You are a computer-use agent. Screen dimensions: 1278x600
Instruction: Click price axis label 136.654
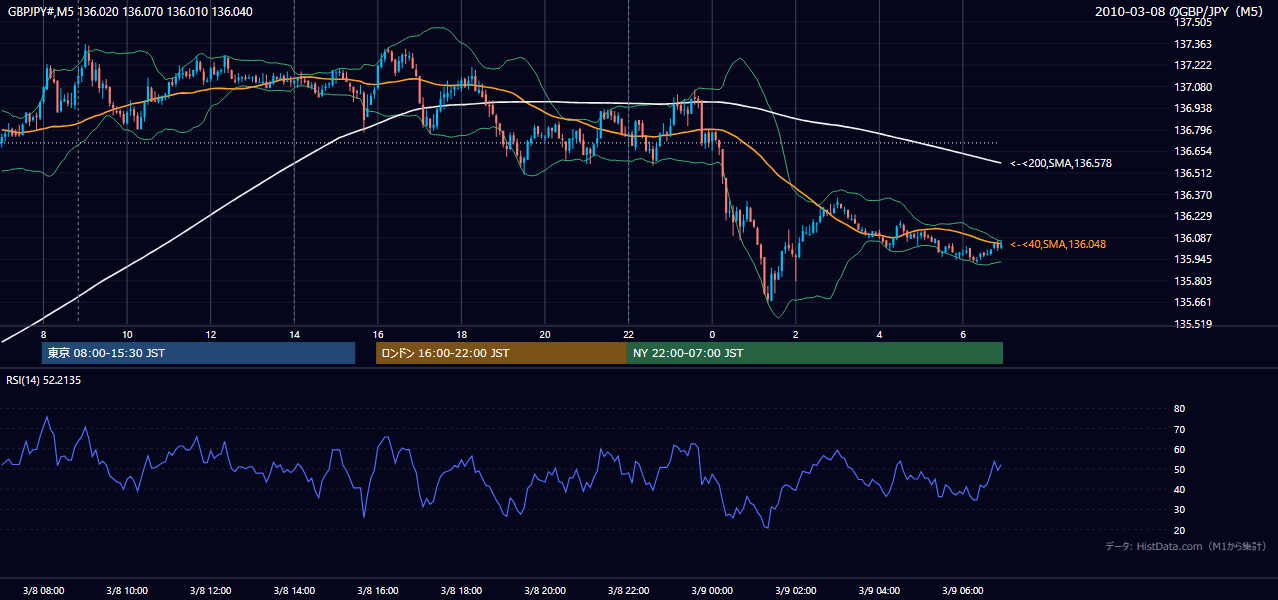(x=1193, y=151)
